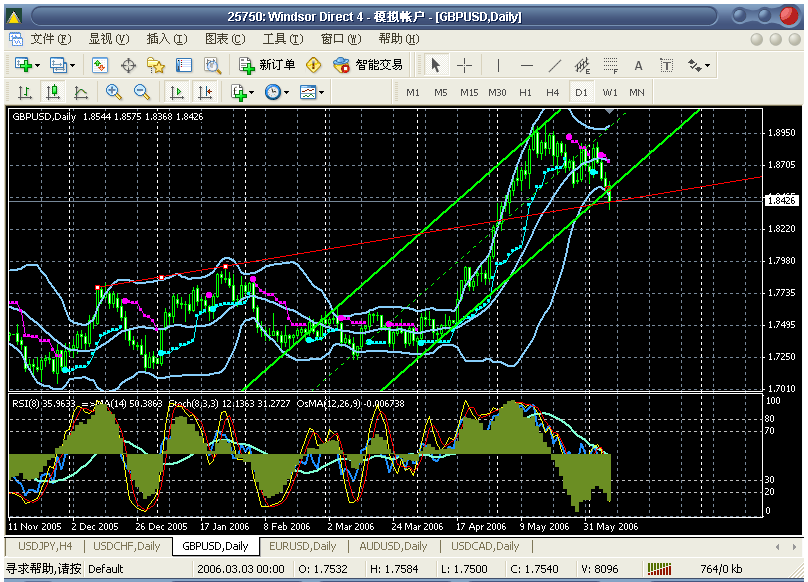Open the 图表(C) menu
The width and height of the screenshot is (808, 582).
224,39
